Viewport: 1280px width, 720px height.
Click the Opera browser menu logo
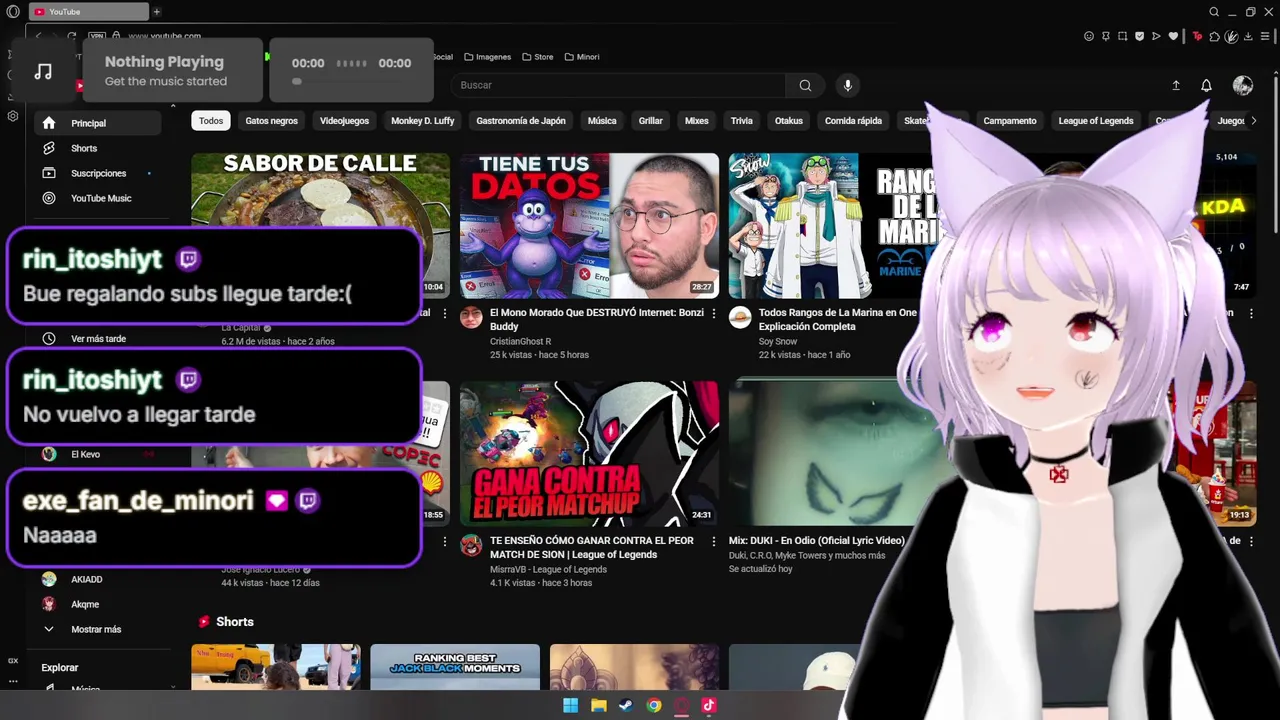[x=13, y=12]
